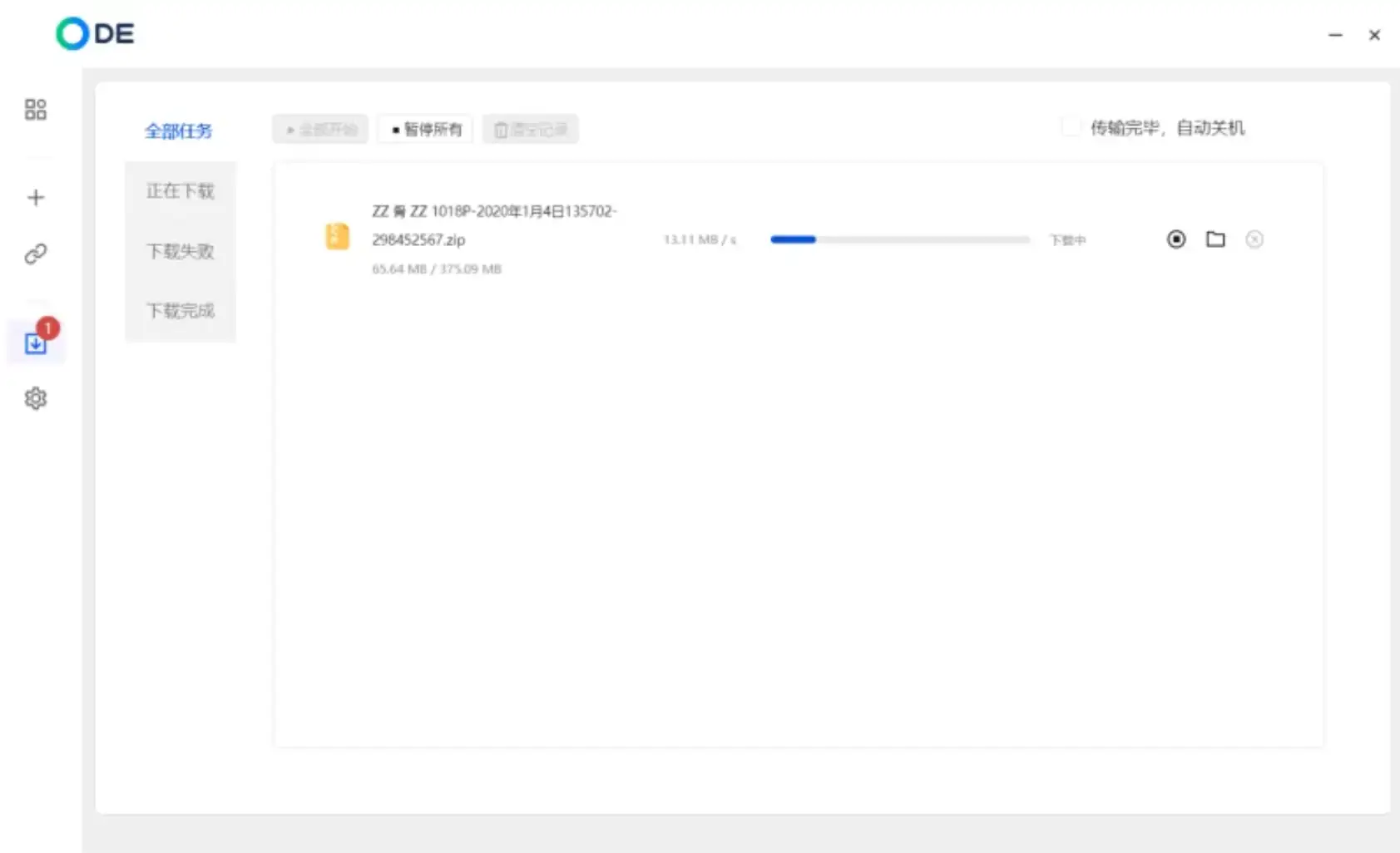
Task: Click the download progress bar
Action: click(900, 239)
